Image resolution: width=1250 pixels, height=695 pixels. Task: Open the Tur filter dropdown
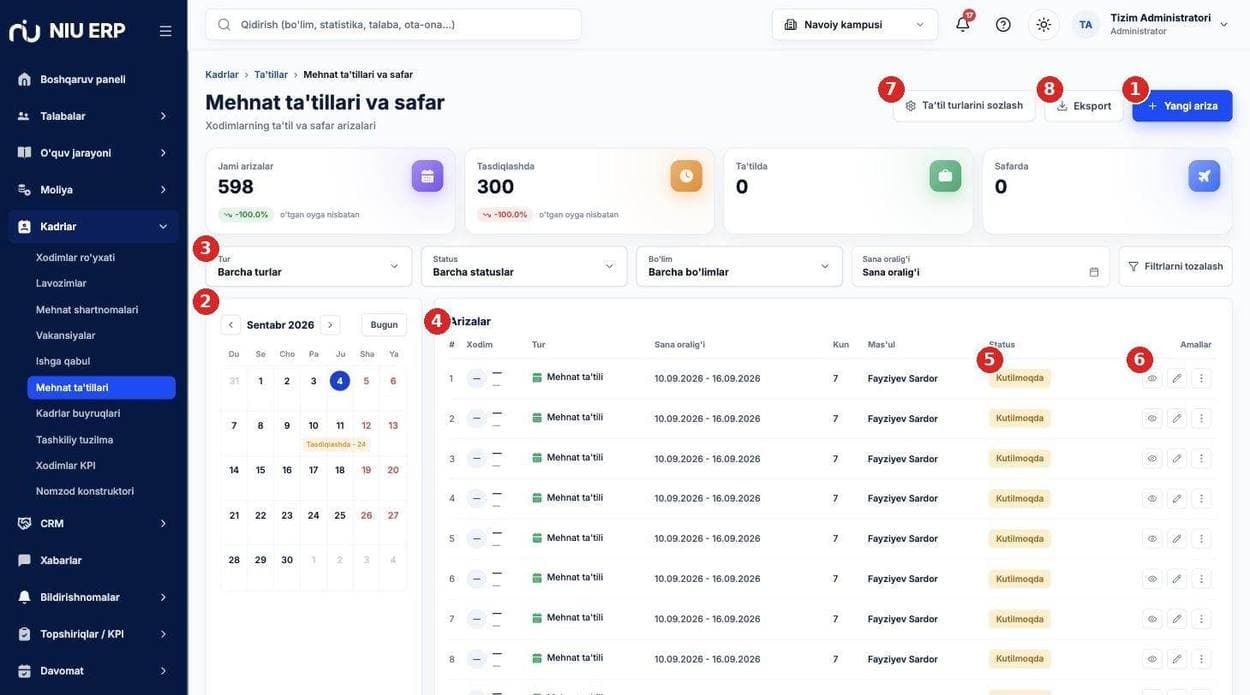coord(309,266)
